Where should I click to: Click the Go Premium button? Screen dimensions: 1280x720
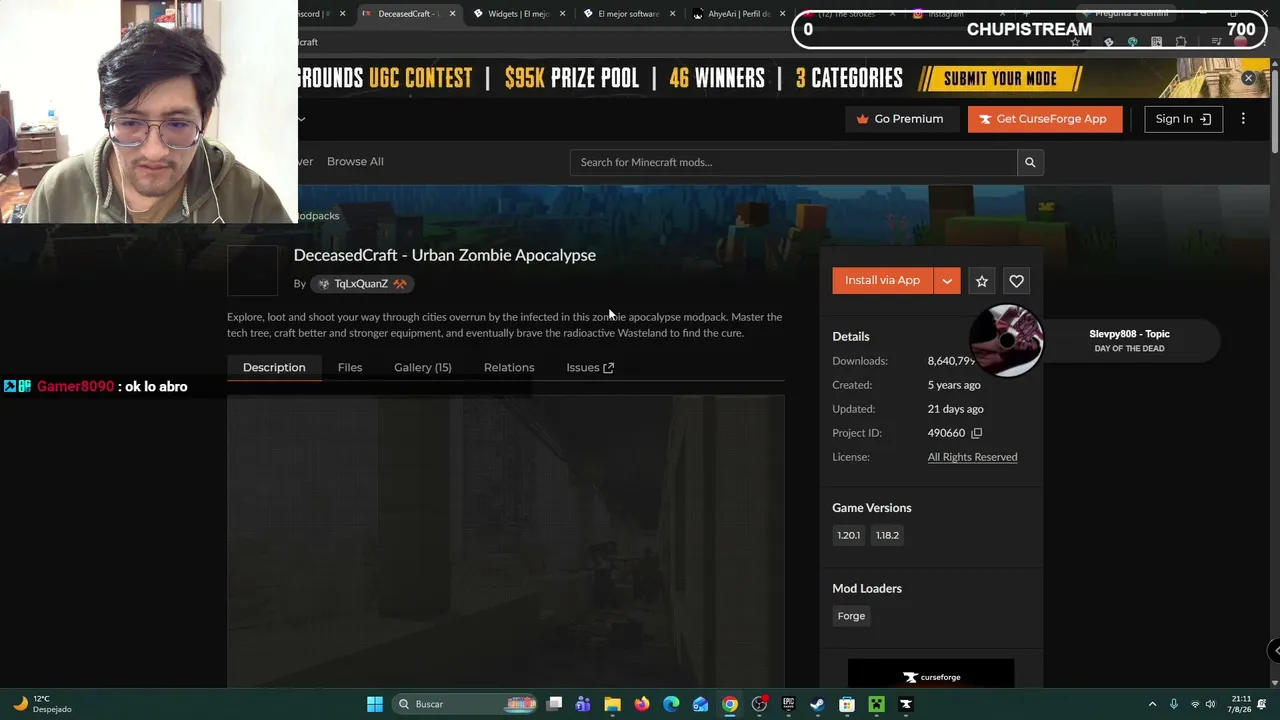point(900,119)
